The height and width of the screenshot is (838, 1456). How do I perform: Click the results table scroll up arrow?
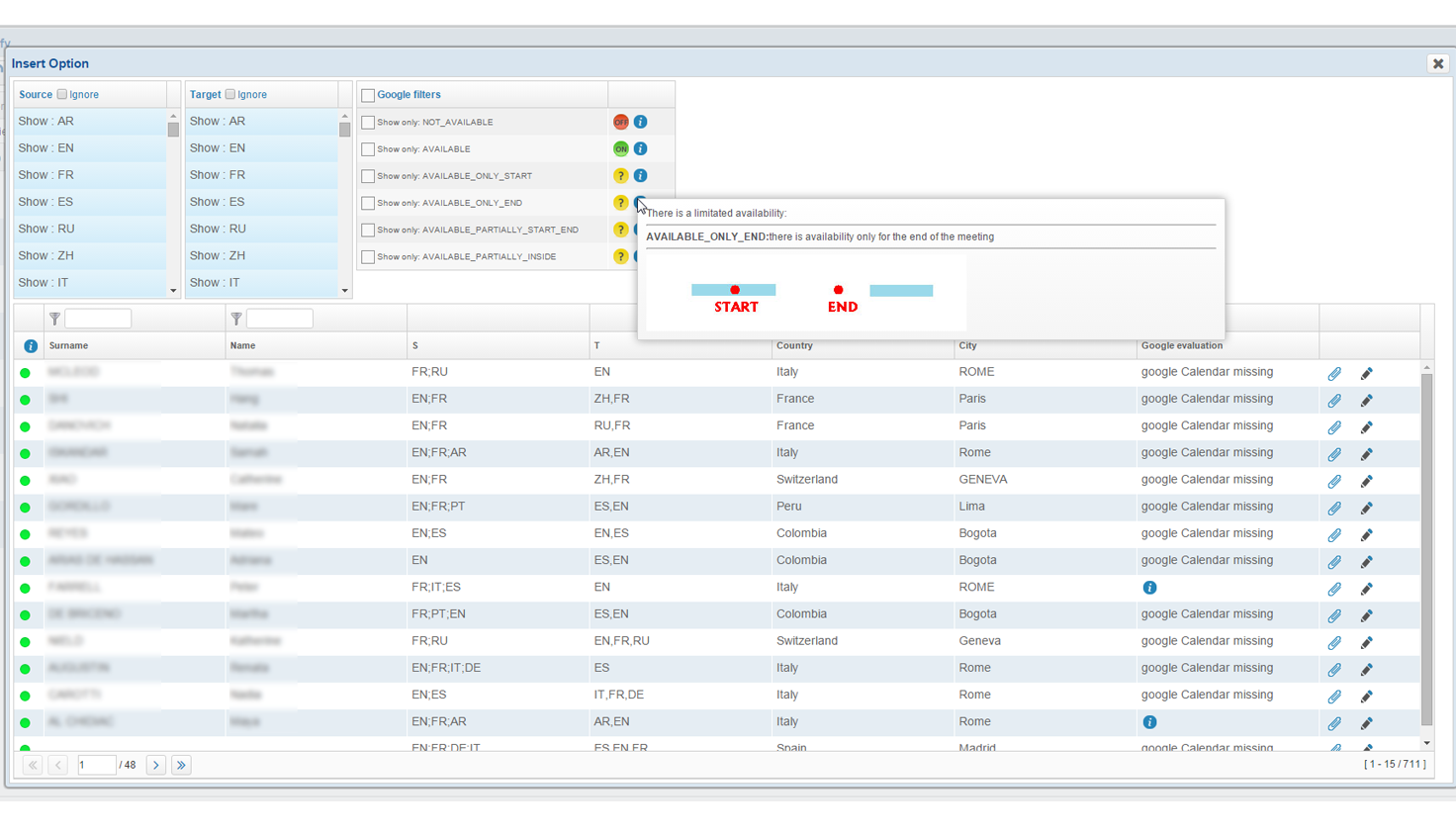tap(1426, 368)
